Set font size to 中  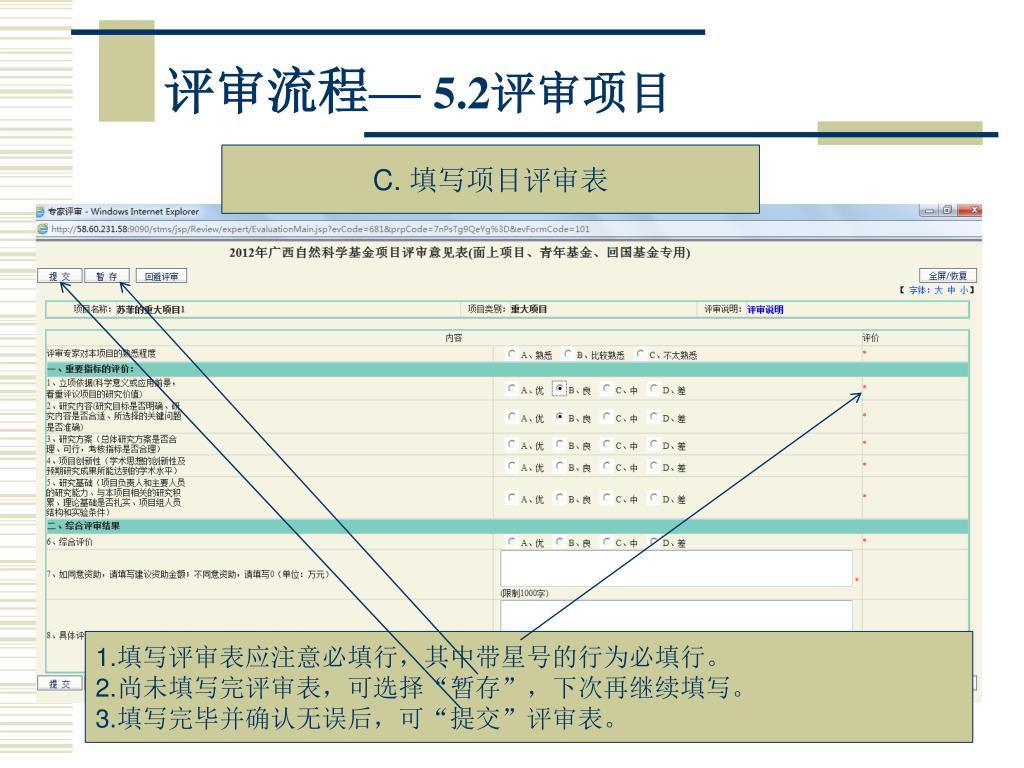(x=952, y=290)
